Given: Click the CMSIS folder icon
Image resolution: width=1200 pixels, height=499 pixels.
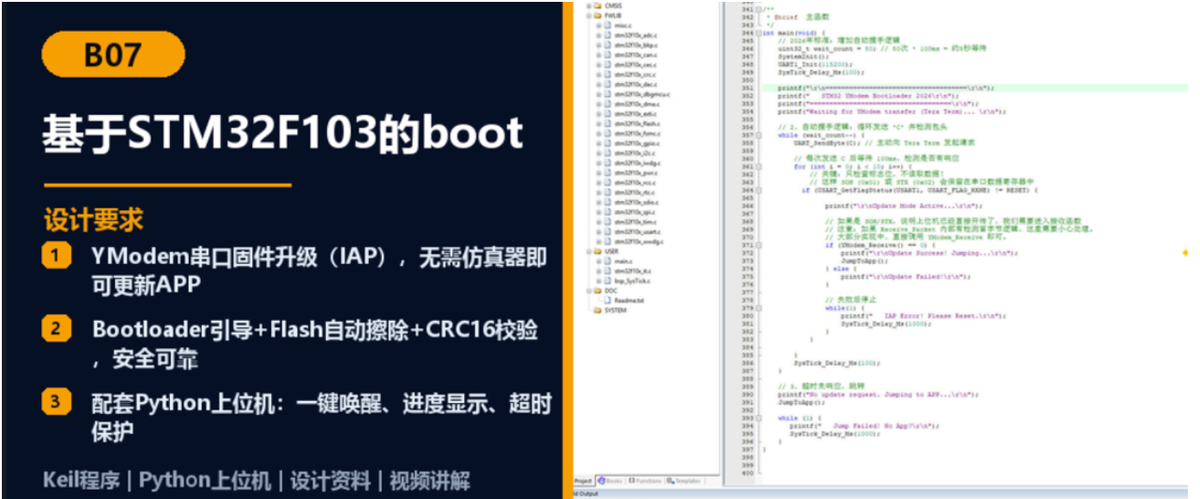Looking at the screenshot, I should click(597, 5).
